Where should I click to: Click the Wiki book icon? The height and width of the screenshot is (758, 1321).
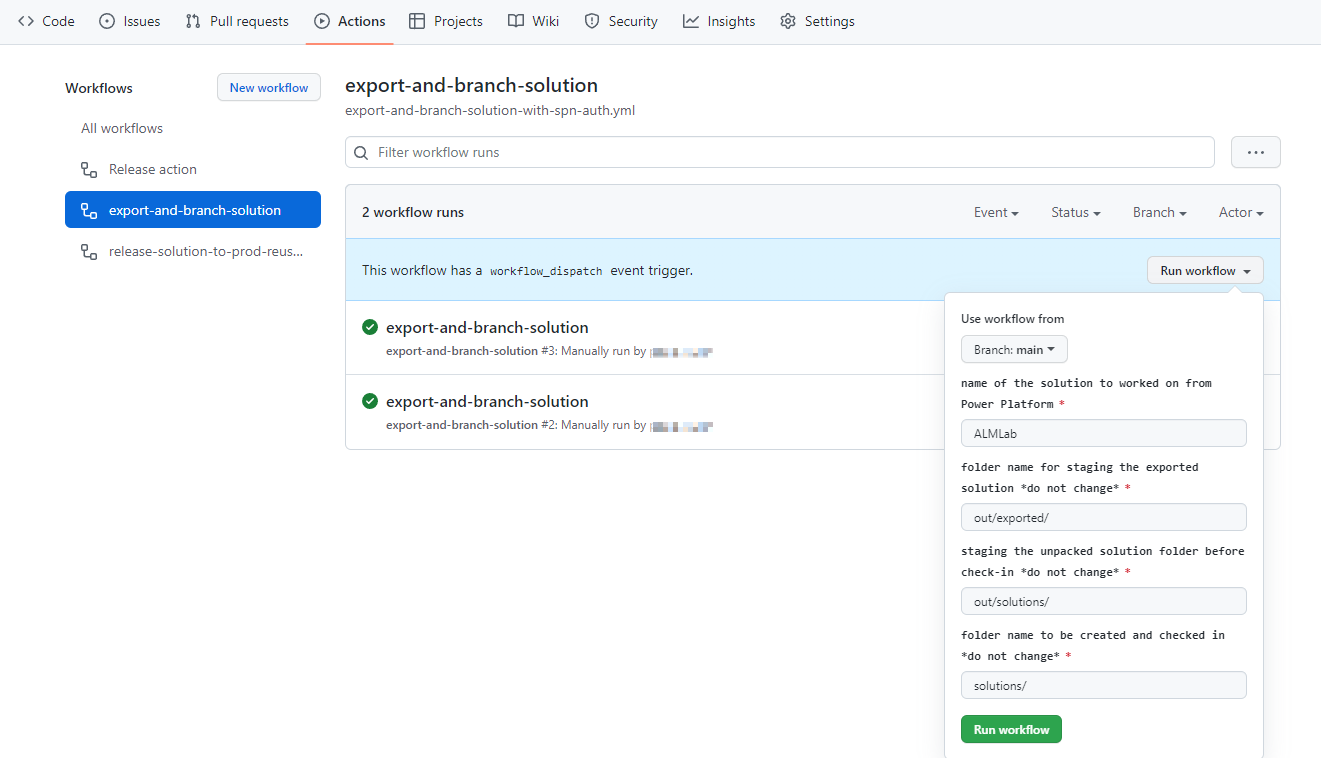pos(515,21)
